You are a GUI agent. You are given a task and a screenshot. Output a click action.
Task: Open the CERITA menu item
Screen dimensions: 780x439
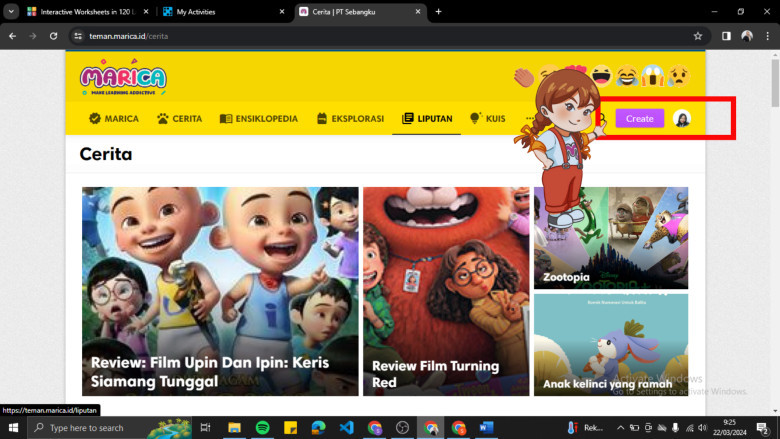(x=180, y=118)
